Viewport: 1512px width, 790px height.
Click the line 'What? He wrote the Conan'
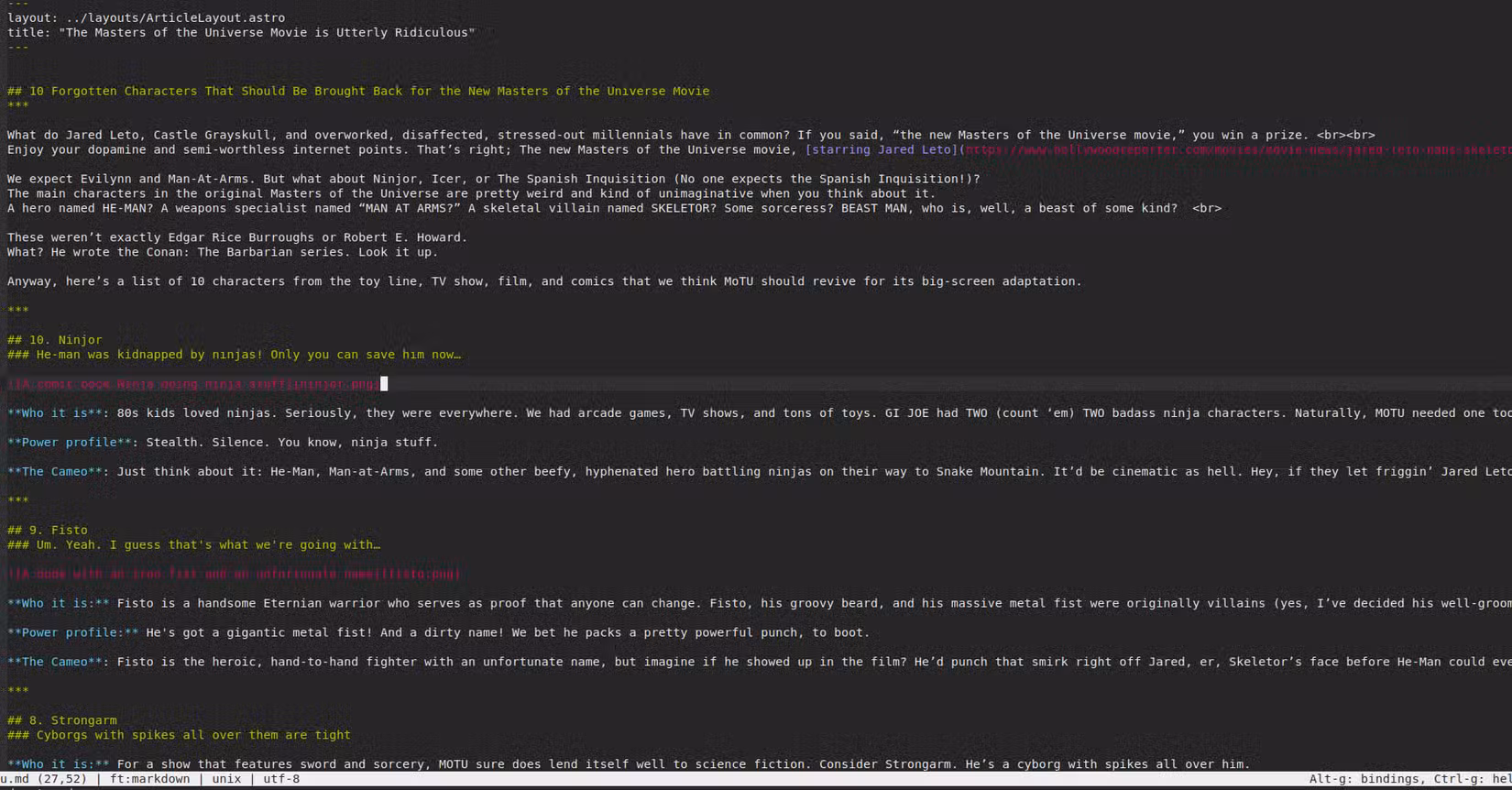click(223, 252)
